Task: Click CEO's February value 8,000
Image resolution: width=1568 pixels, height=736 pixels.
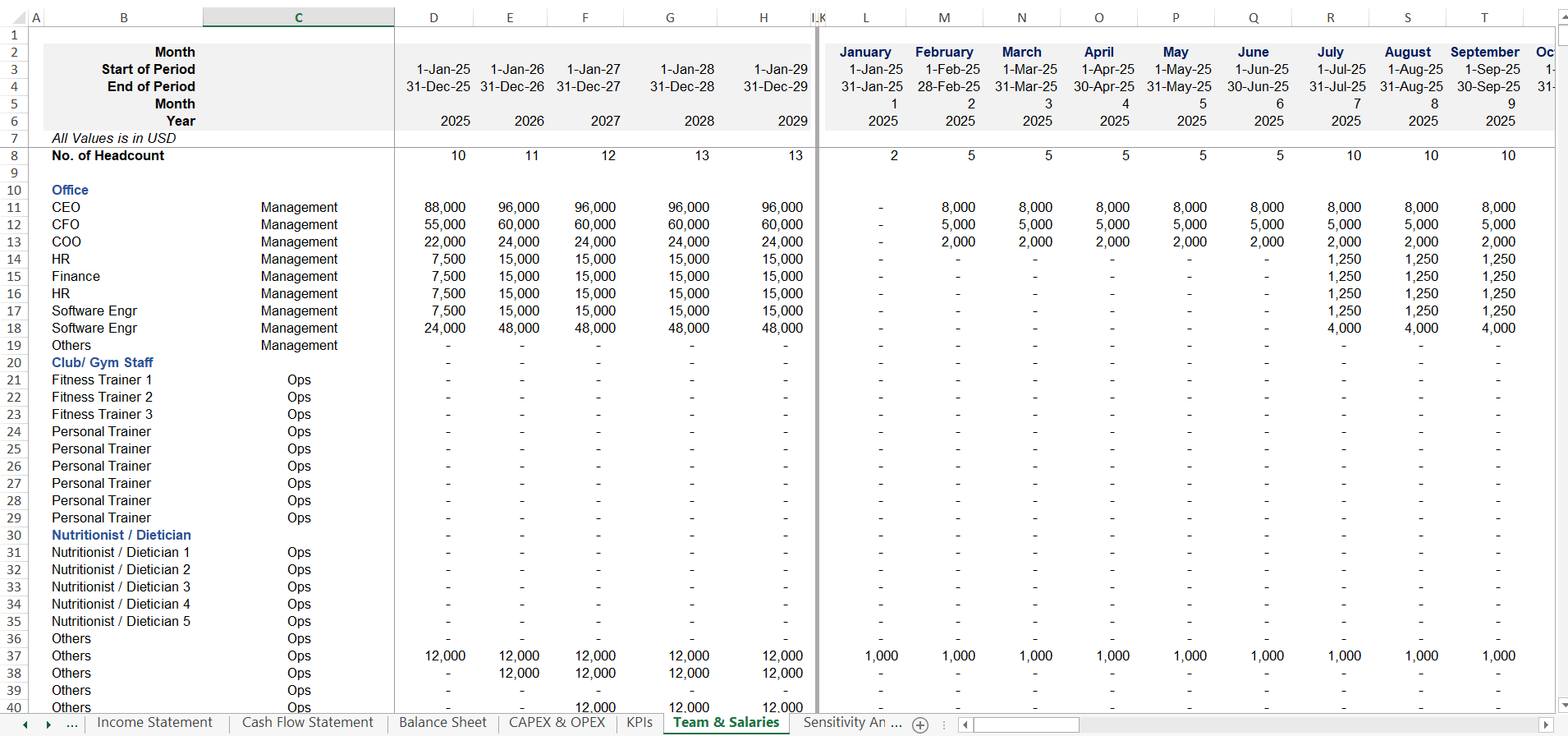Action: click(x=958, y=207)
